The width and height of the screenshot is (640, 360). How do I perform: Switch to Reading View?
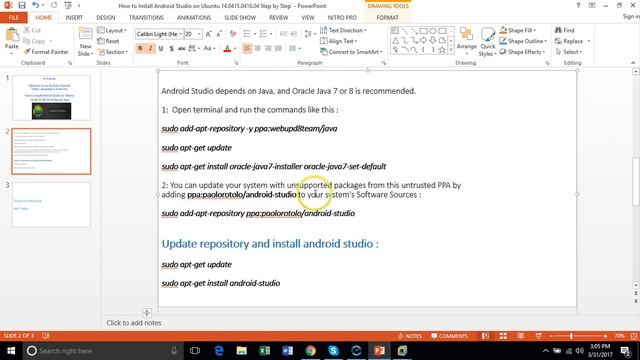pyautogui.click(x=521, y=336)
